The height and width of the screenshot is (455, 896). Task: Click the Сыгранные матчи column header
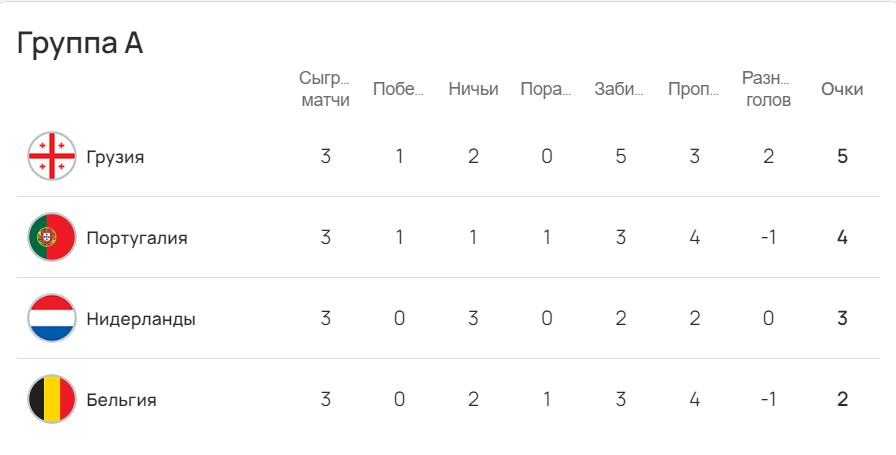(x=325, y=89)
